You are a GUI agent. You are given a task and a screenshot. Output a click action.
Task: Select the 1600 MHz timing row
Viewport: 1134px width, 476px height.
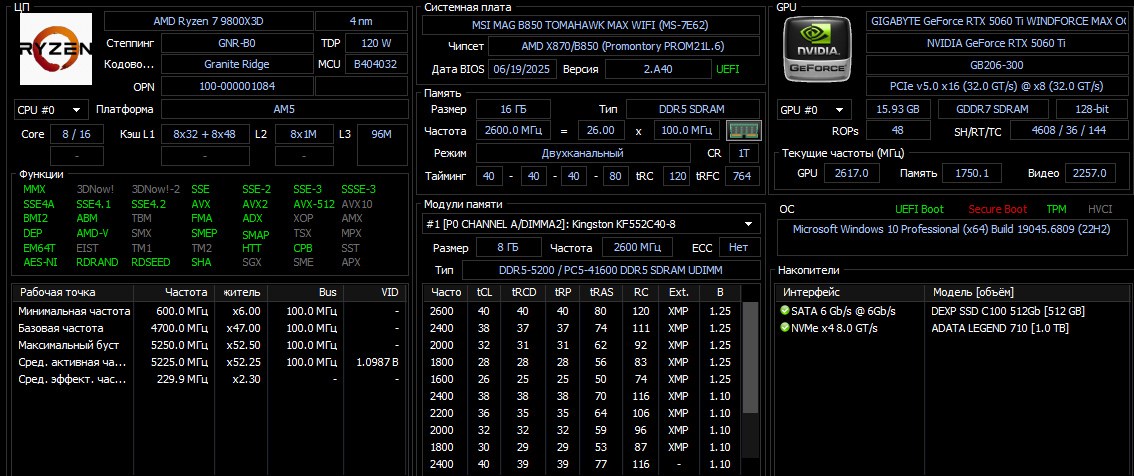(581, 379)
